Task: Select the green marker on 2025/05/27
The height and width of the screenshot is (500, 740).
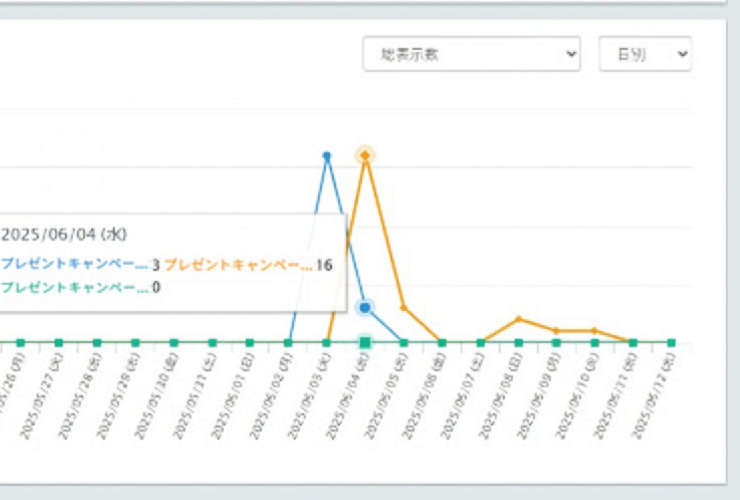Action: point(59,343)
